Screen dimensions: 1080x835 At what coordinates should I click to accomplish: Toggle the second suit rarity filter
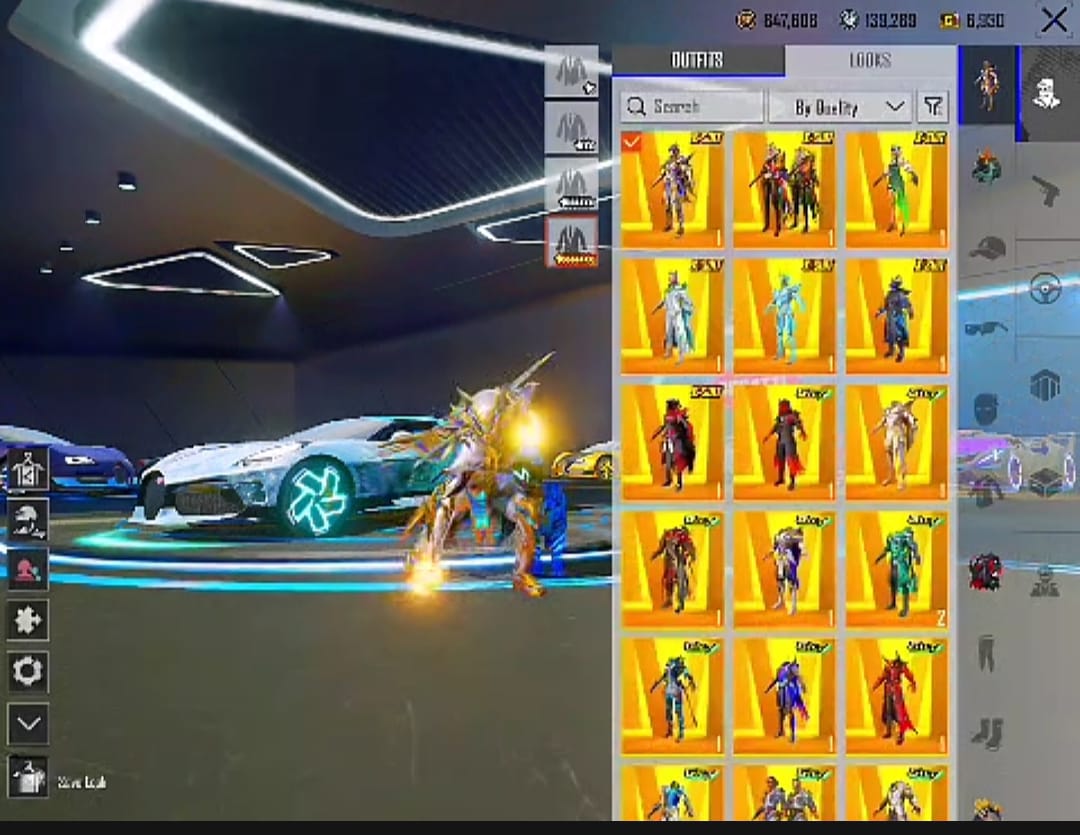coord(572,128)
